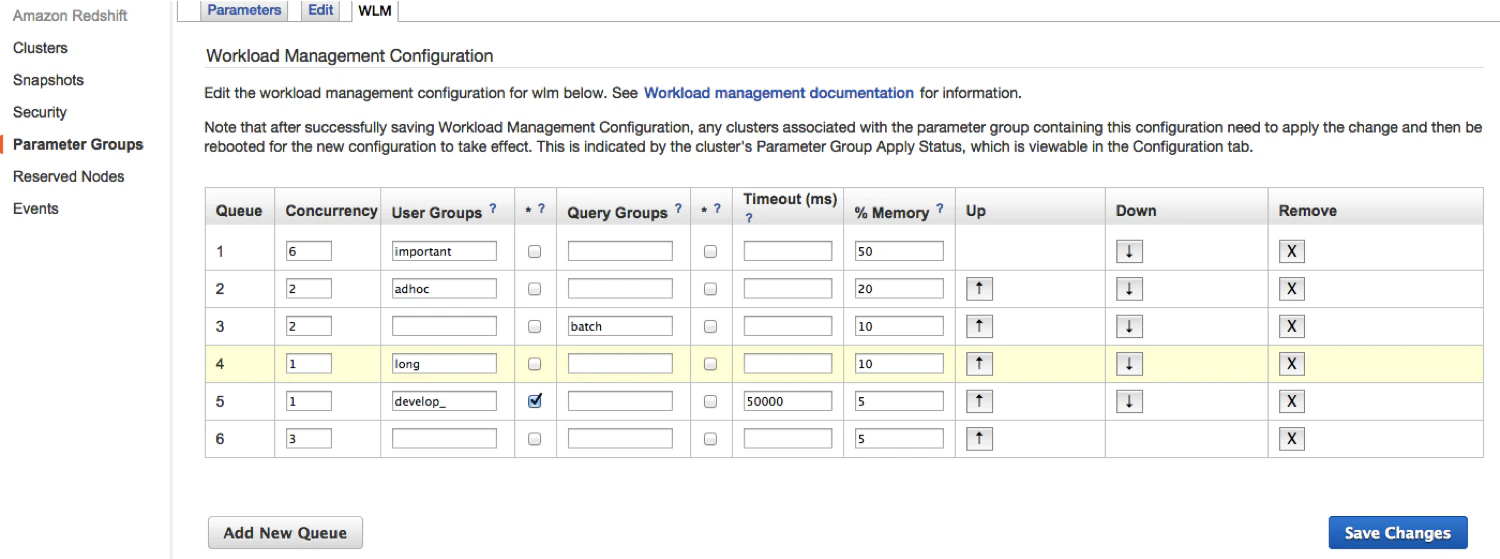Remove queue 5 with X button

[x=1292, y=401]
